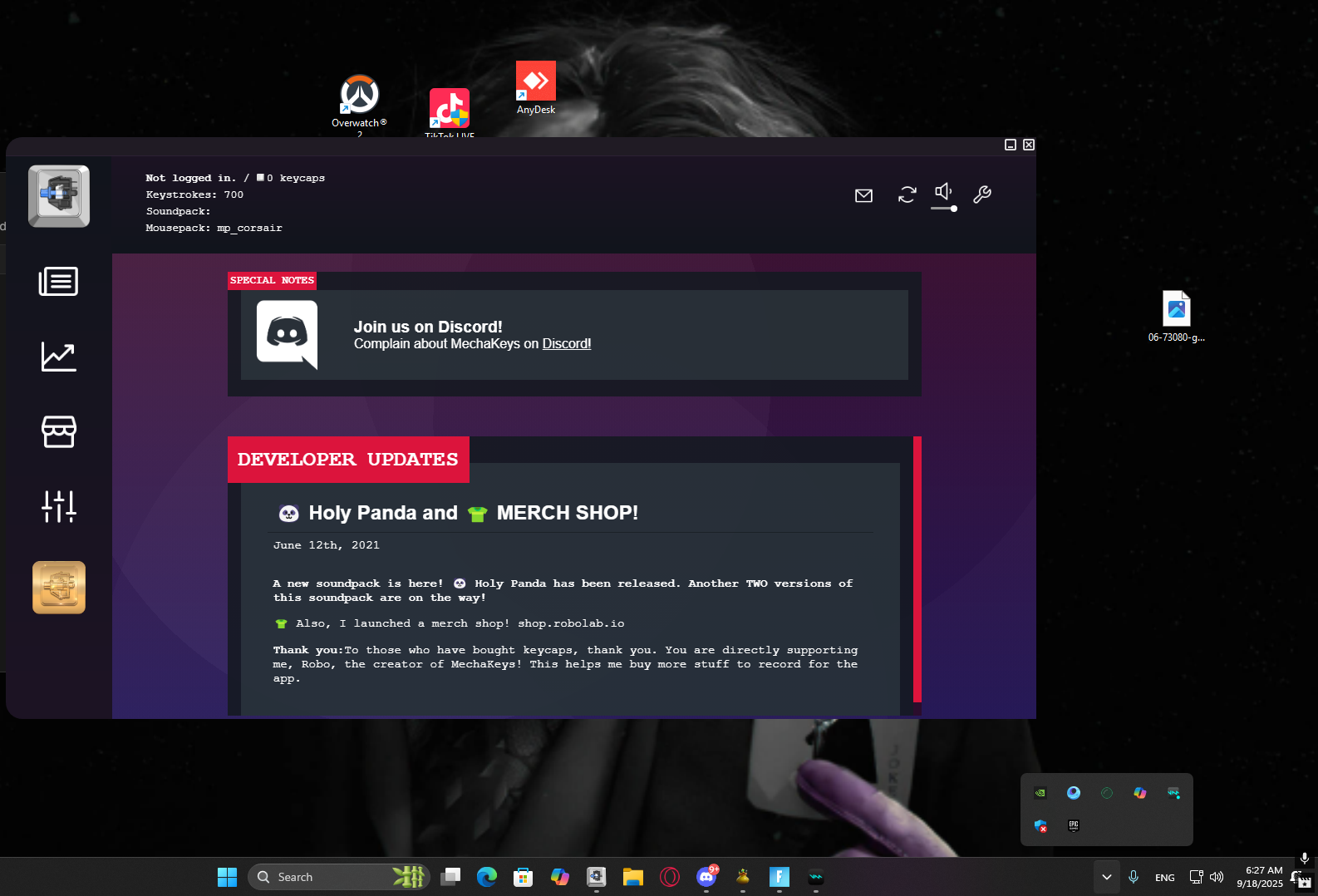1318x896 pixels.
Task: Open the clock and date flyout
Action: click(1260, 877)
